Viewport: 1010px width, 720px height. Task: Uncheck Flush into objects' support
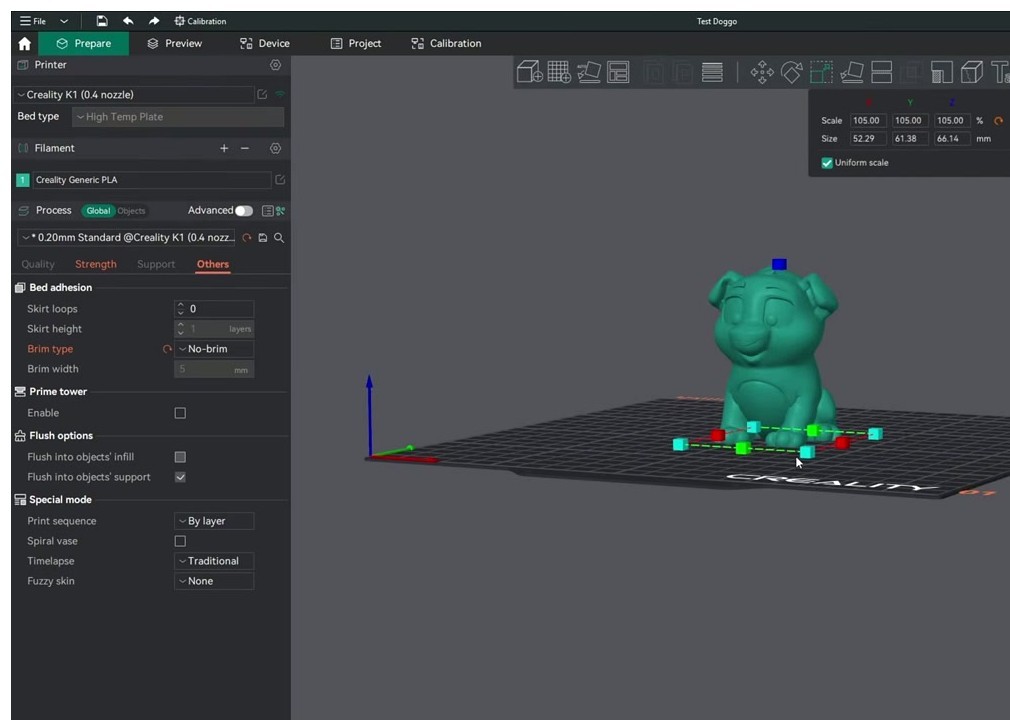point(180,477)
